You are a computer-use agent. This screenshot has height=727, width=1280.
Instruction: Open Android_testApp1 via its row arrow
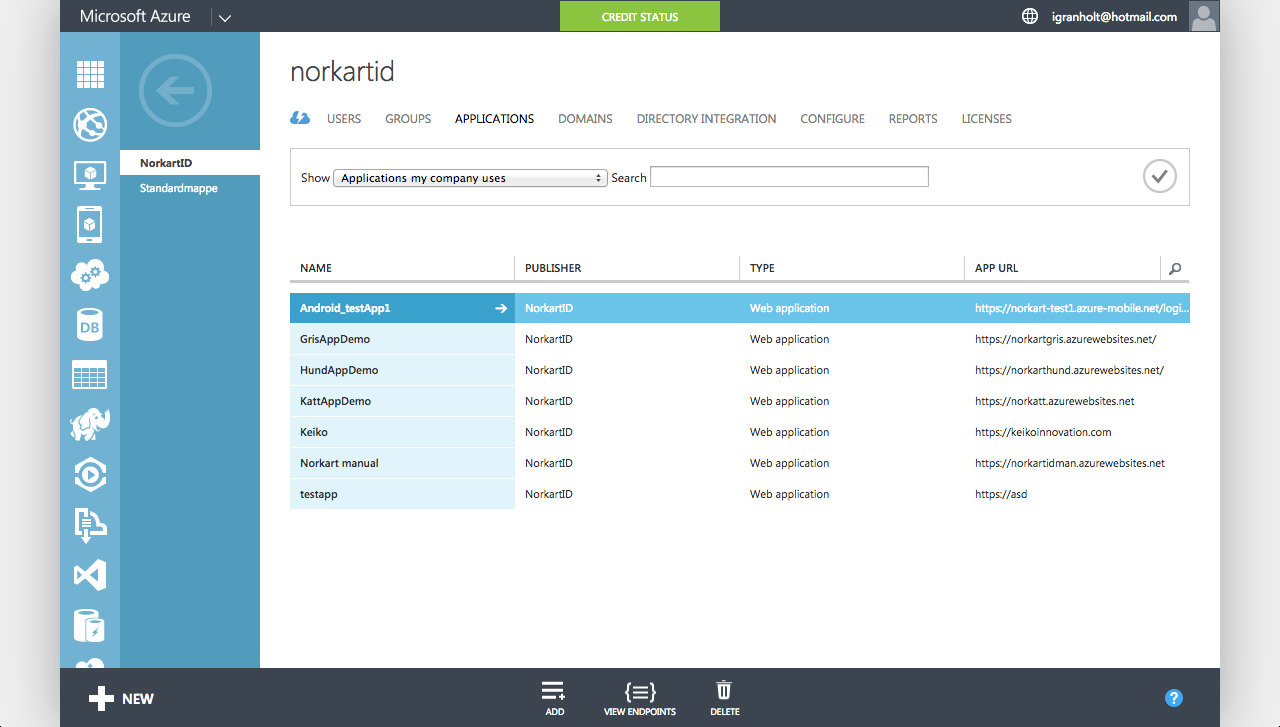tap(501, 308)
